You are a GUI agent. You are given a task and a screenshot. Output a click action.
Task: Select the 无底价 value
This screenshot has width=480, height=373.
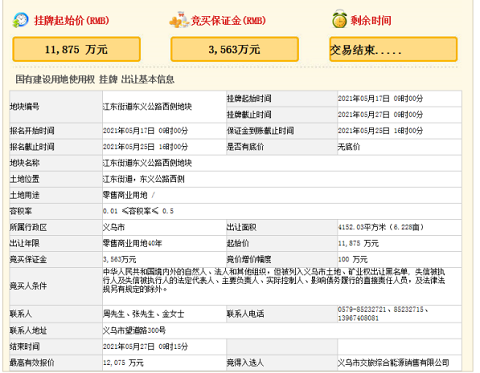[349, 147]
